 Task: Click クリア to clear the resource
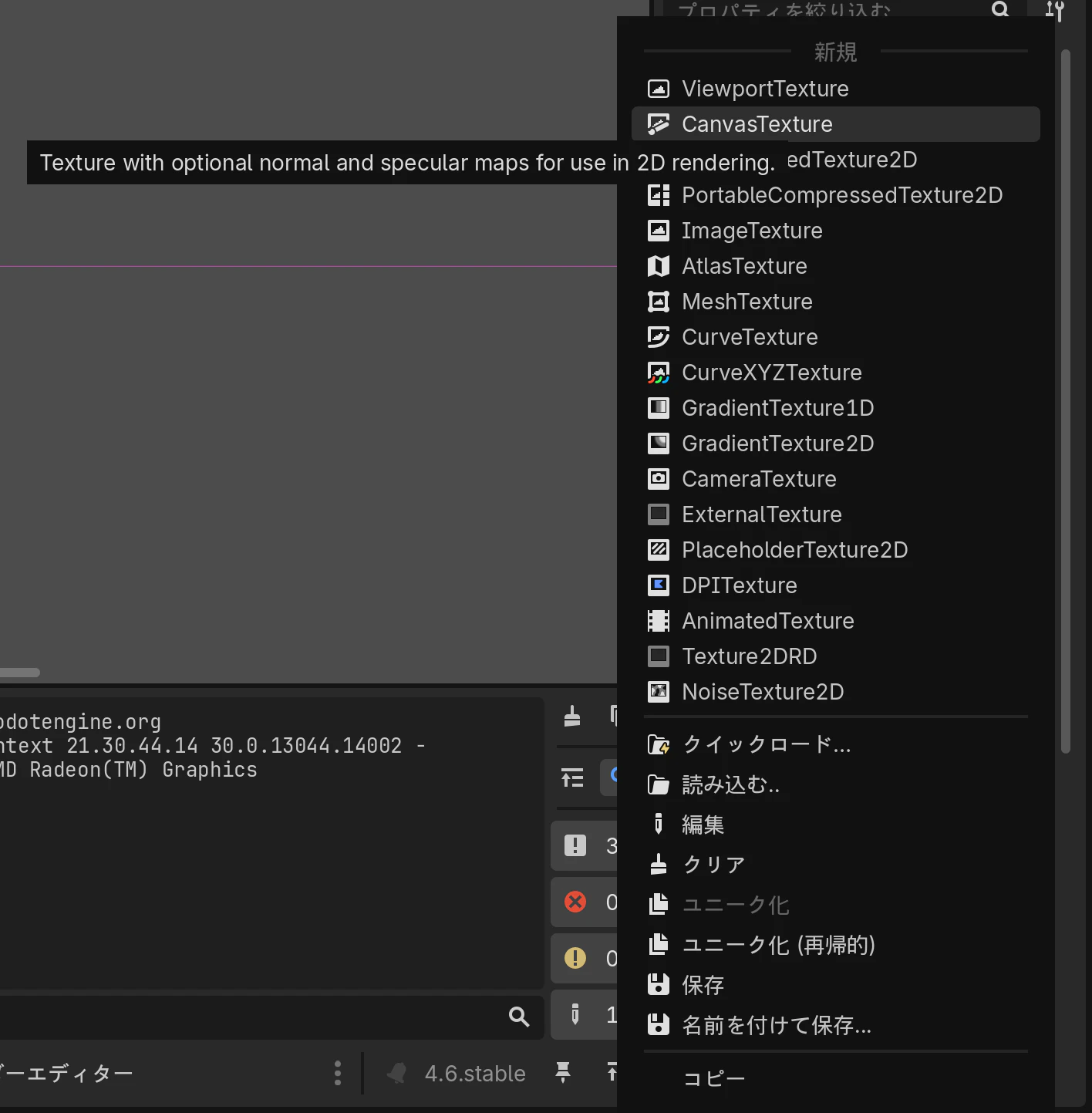835,865
